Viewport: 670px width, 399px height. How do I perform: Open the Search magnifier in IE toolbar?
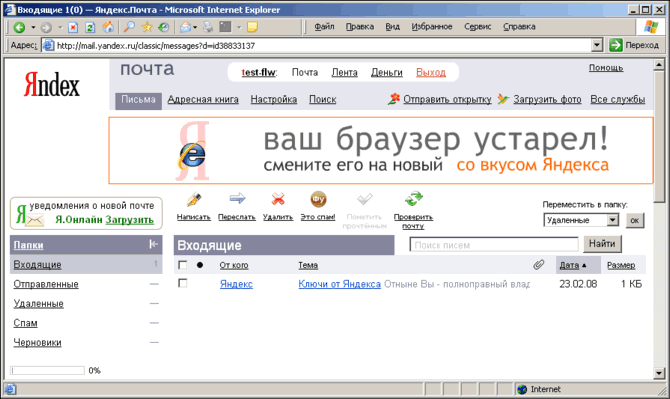click(129, 27)
